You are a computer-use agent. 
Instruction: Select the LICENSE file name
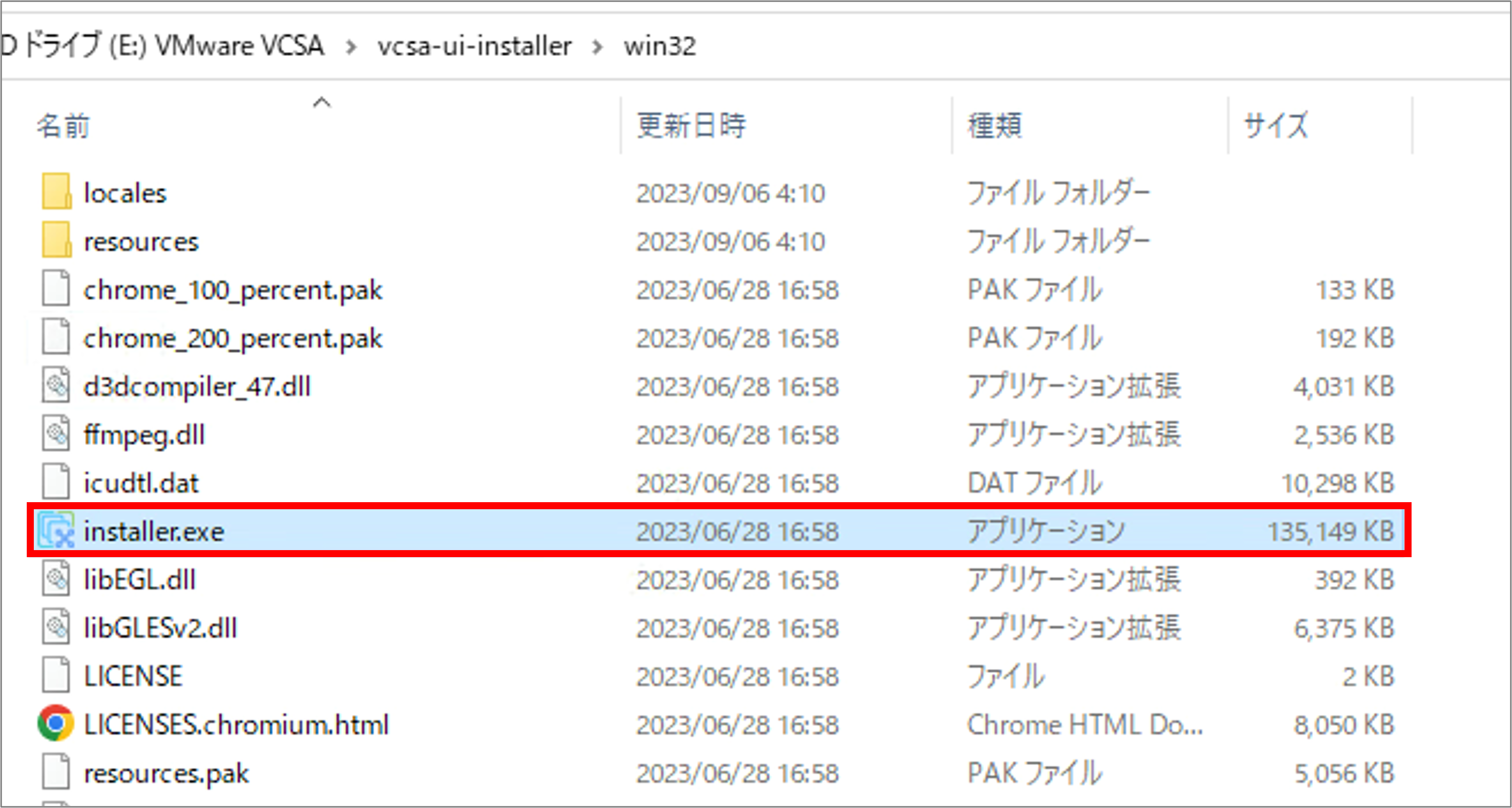133,677
